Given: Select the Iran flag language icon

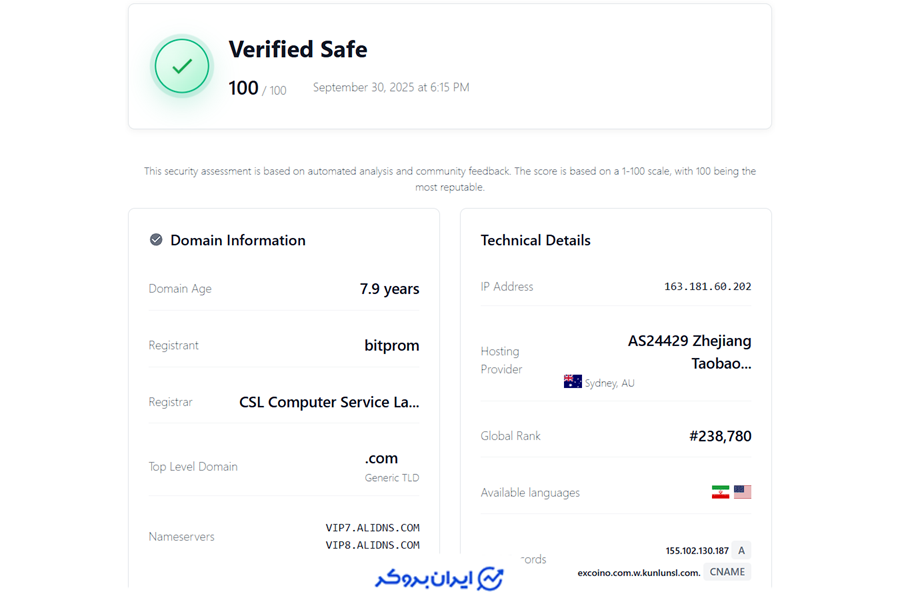Looking at the screenshot, I should [x=720, y=492].
